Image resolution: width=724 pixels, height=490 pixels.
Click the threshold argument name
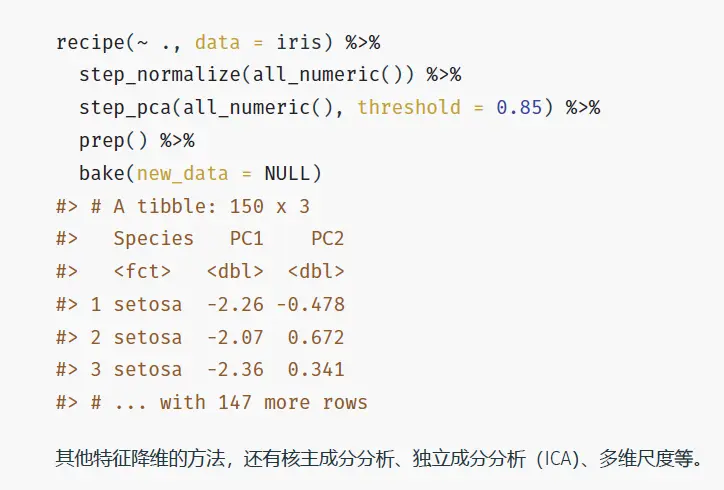[x=409, y=108]
